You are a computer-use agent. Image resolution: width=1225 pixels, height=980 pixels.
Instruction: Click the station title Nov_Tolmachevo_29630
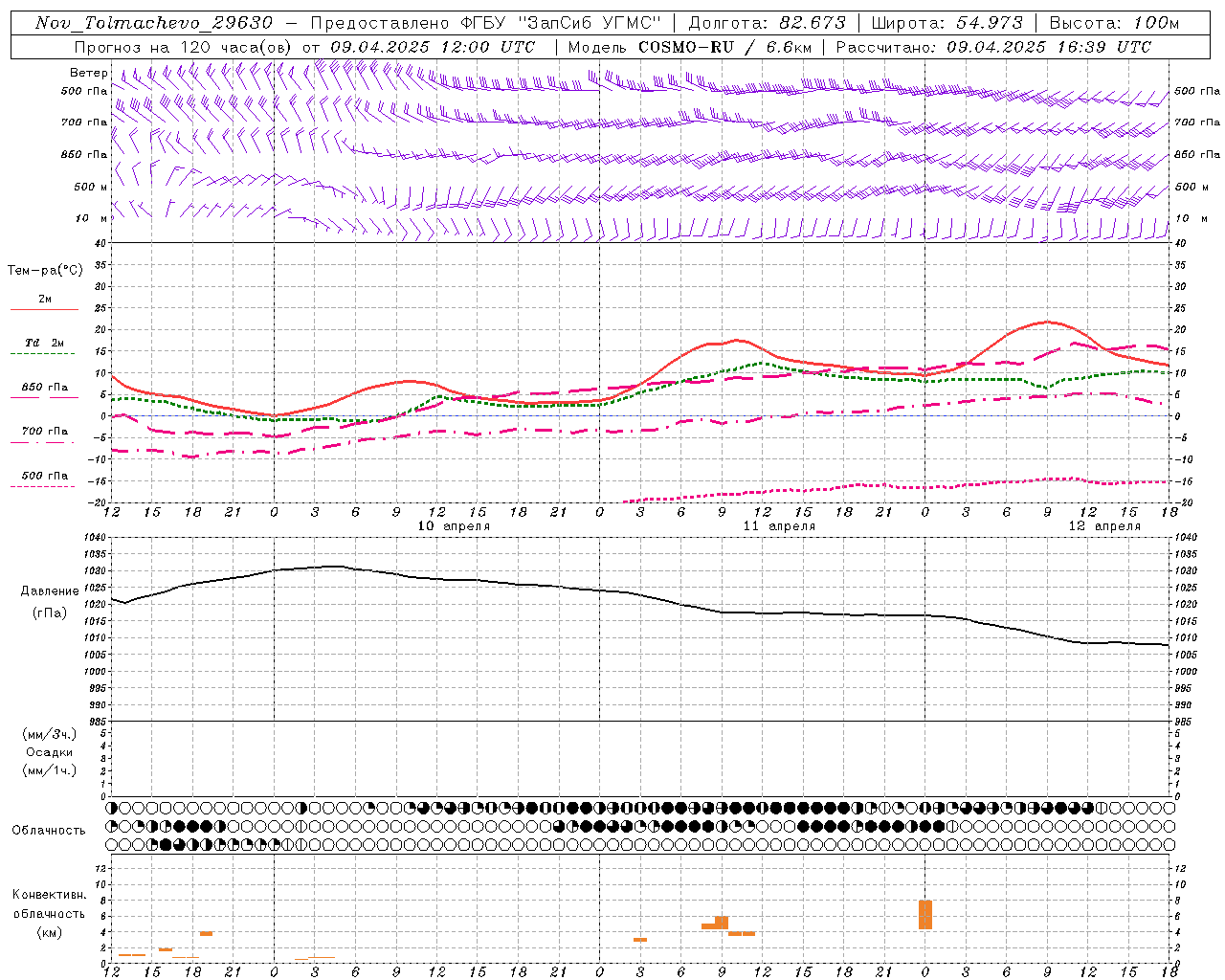click(x=154, y=23)
